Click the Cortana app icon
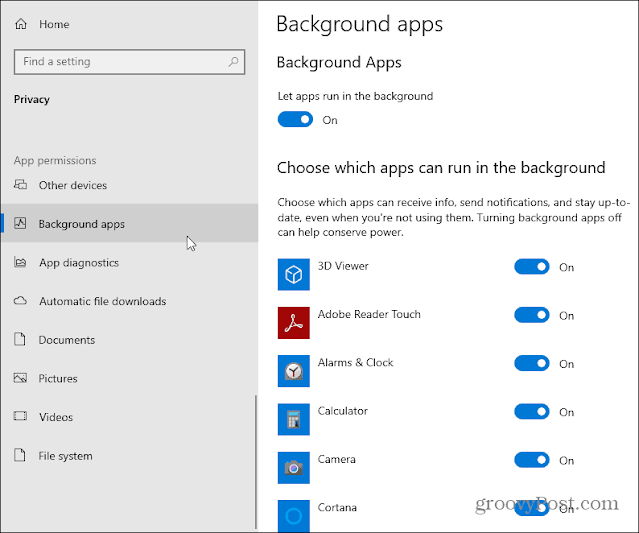639x533 pixels. 293,516
